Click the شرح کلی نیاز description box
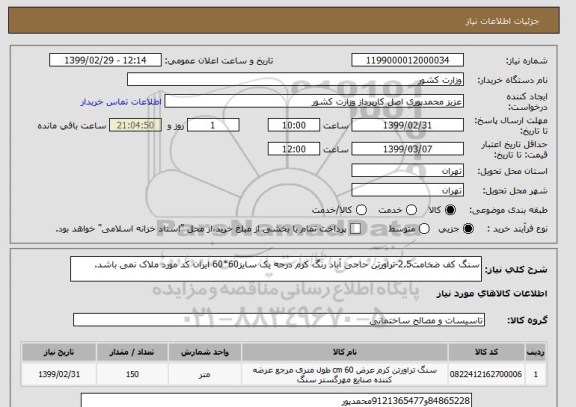Viewport: 576px width, 407px height. pyautogui.click(x=276, y=269)
